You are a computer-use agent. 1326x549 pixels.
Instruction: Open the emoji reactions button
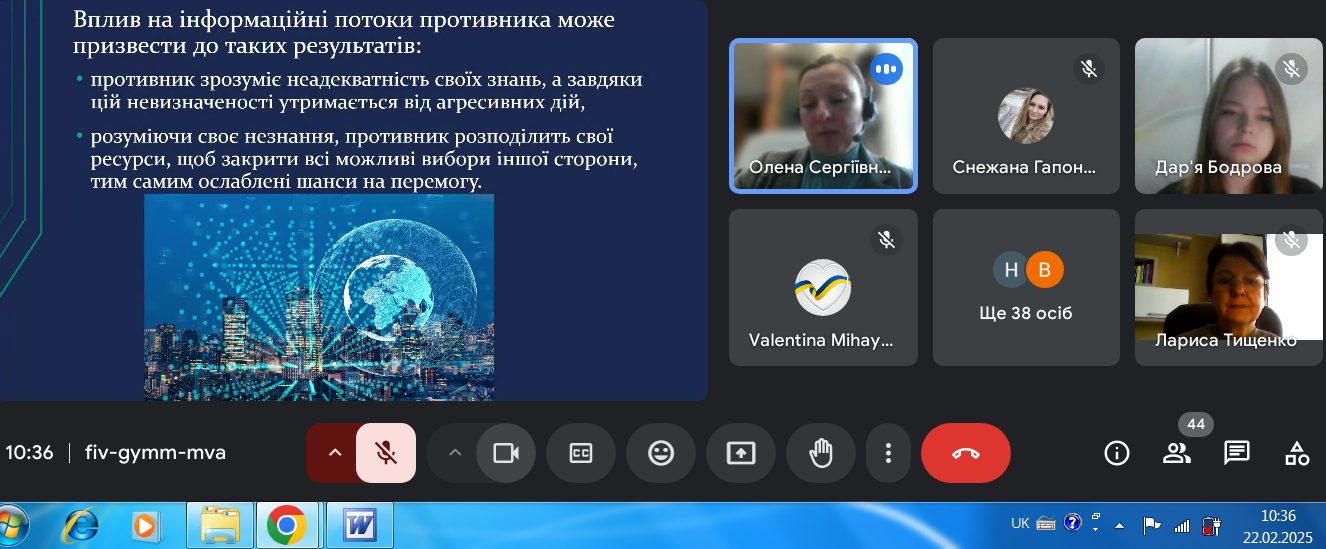pos(661,453)
